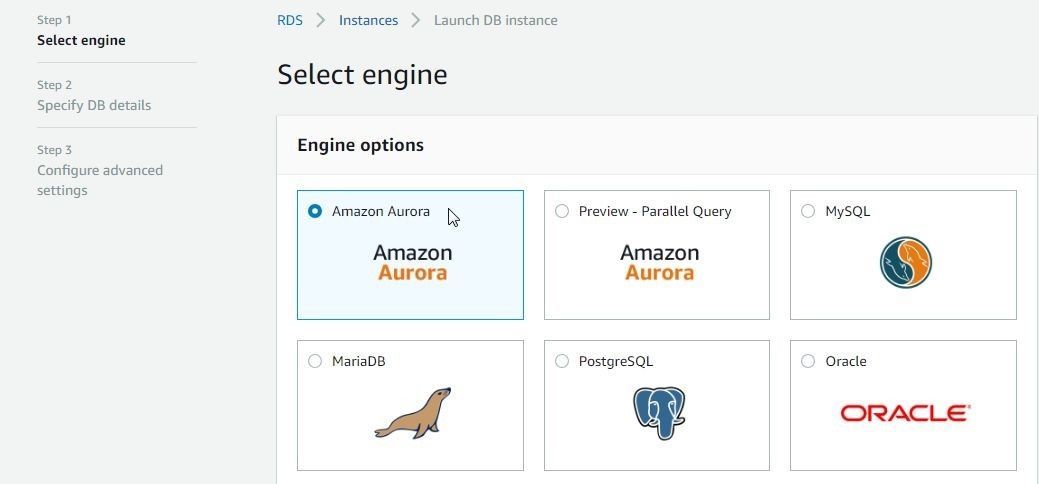This screenshot has width=1039, height=484.
Task: Open the RDS breadcrumb link
Action: [290, 21]
